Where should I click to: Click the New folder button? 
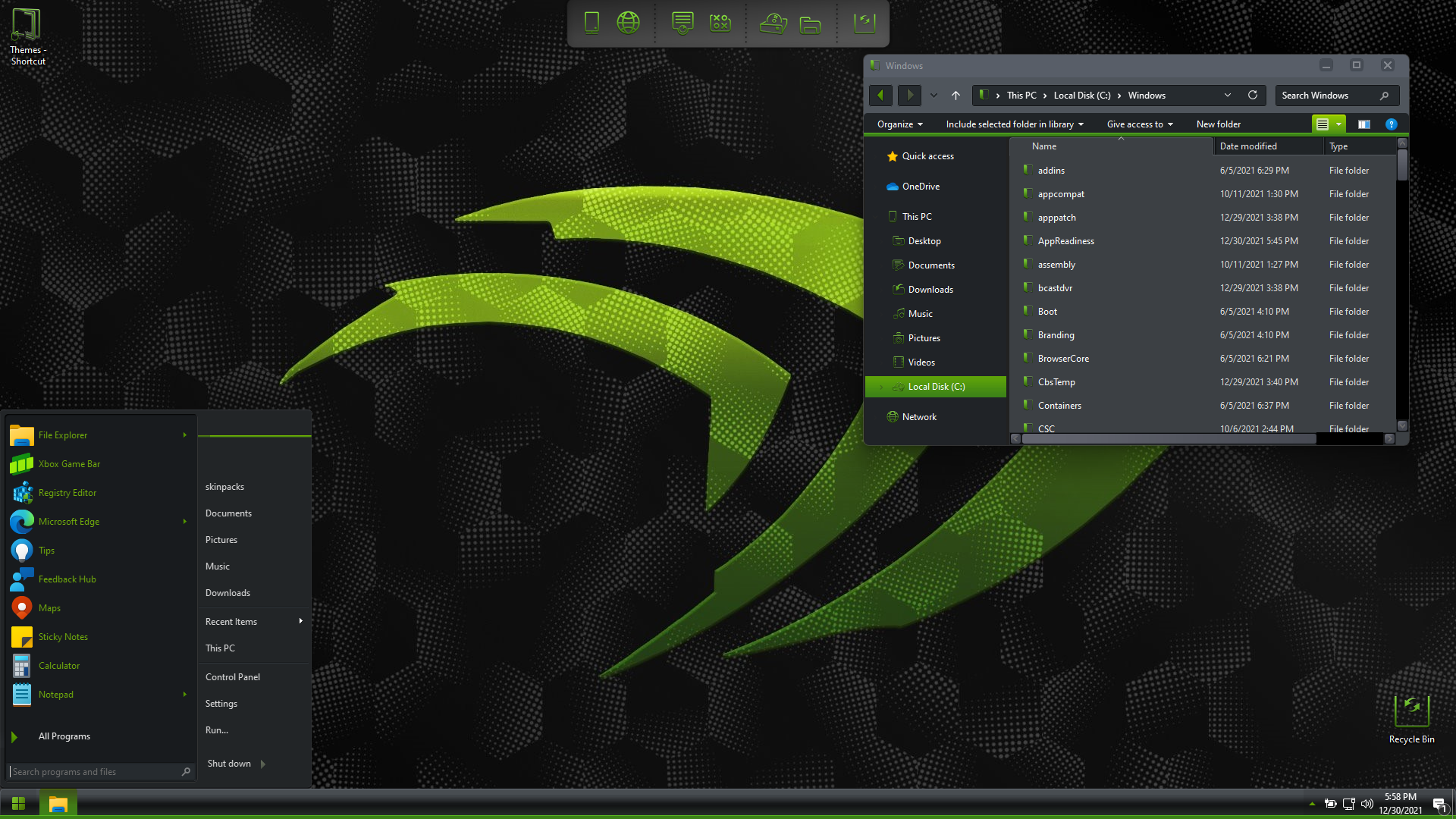1218,124
